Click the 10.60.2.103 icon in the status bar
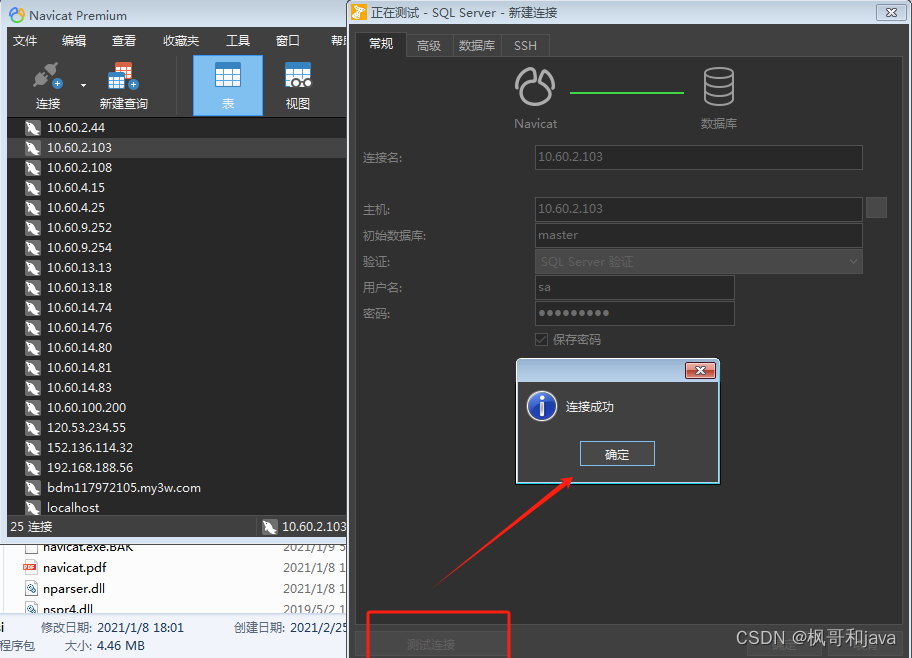 click(x=269, y=526)
